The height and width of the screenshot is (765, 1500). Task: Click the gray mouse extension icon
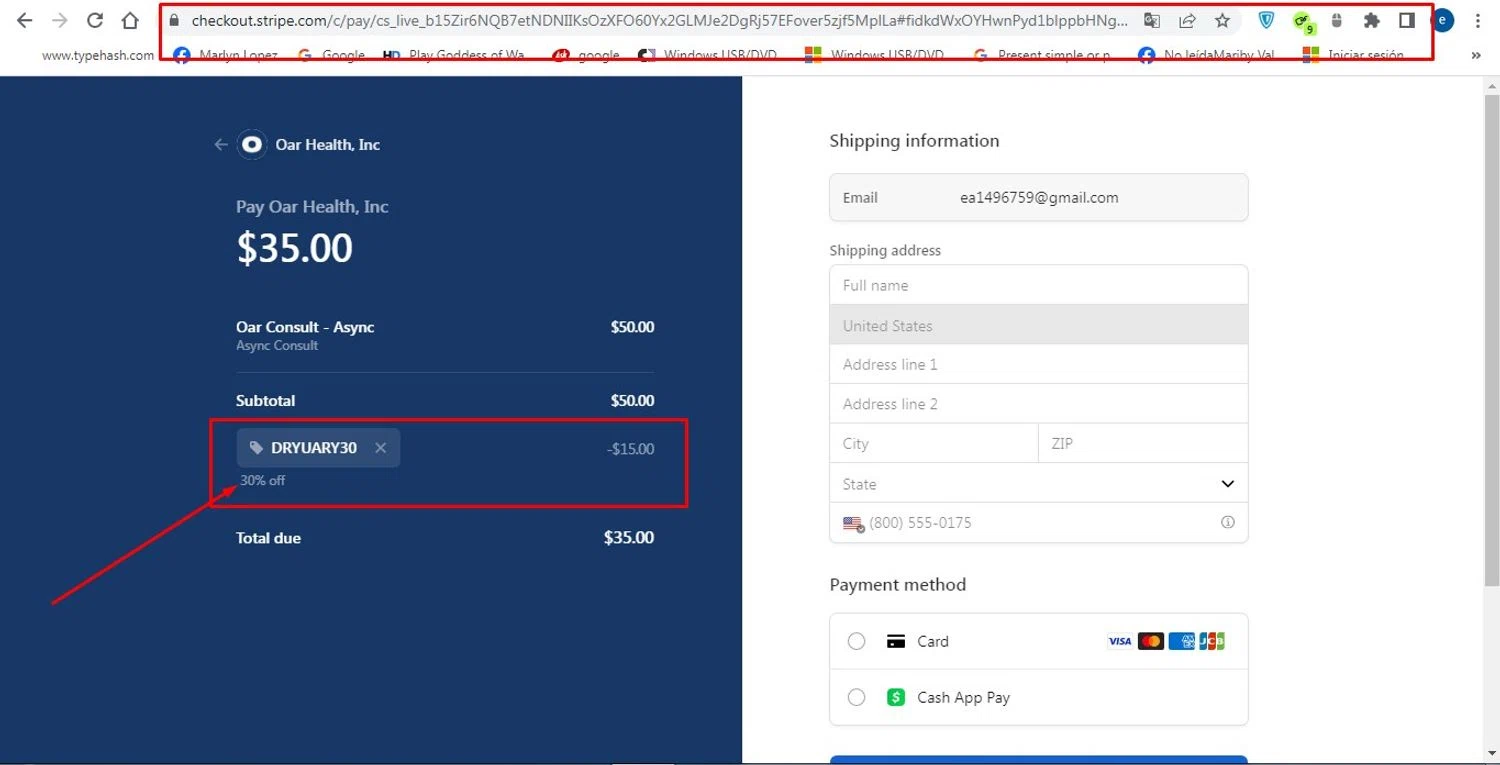click(1336, 20)
